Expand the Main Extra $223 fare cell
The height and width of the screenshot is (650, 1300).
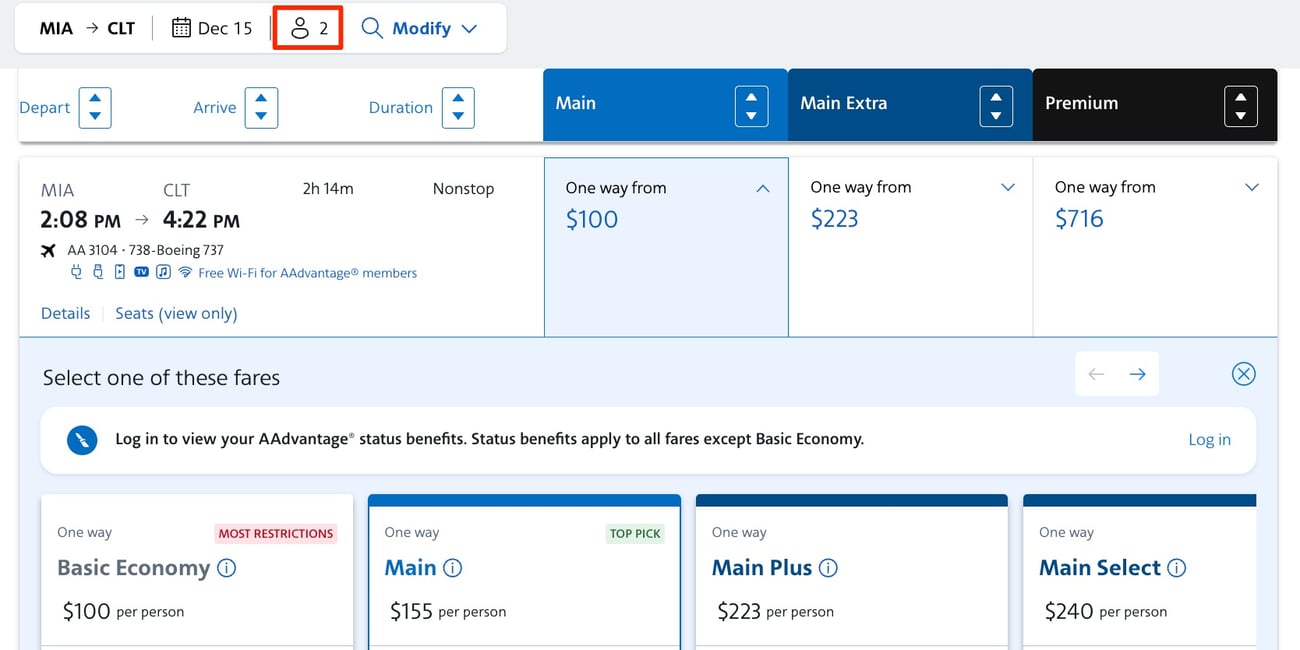pyautogui.click(x=911, y=247)
